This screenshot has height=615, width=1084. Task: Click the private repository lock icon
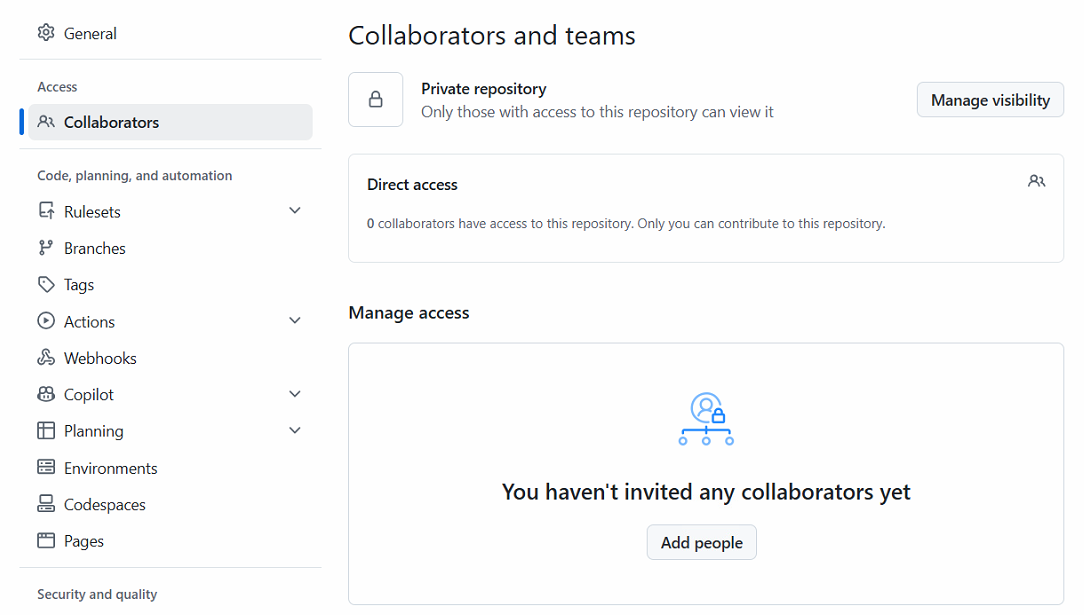tap(375, 100)
